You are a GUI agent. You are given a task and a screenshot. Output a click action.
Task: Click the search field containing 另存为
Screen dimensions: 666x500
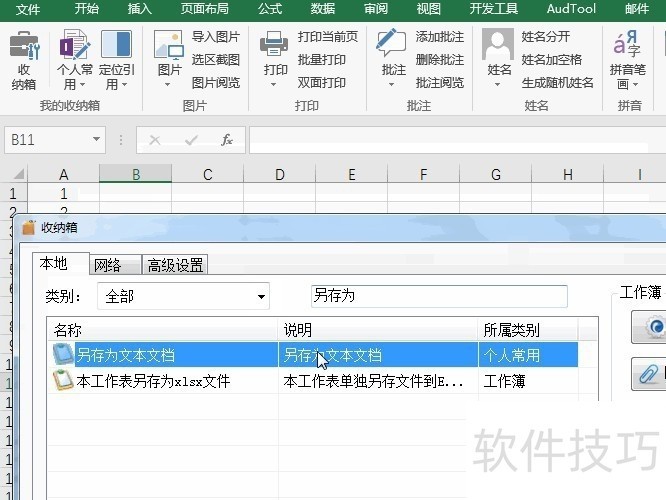click(439, 296)
